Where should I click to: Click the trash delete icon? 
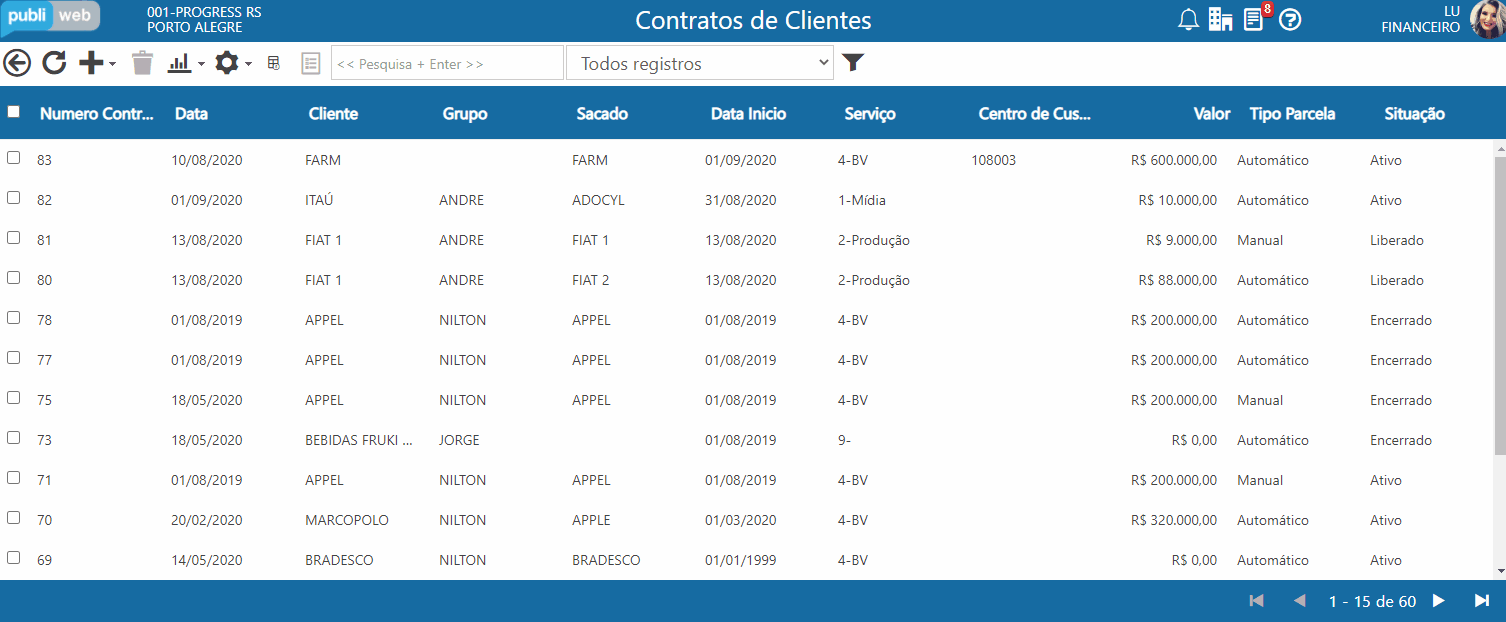pos(143,63)
